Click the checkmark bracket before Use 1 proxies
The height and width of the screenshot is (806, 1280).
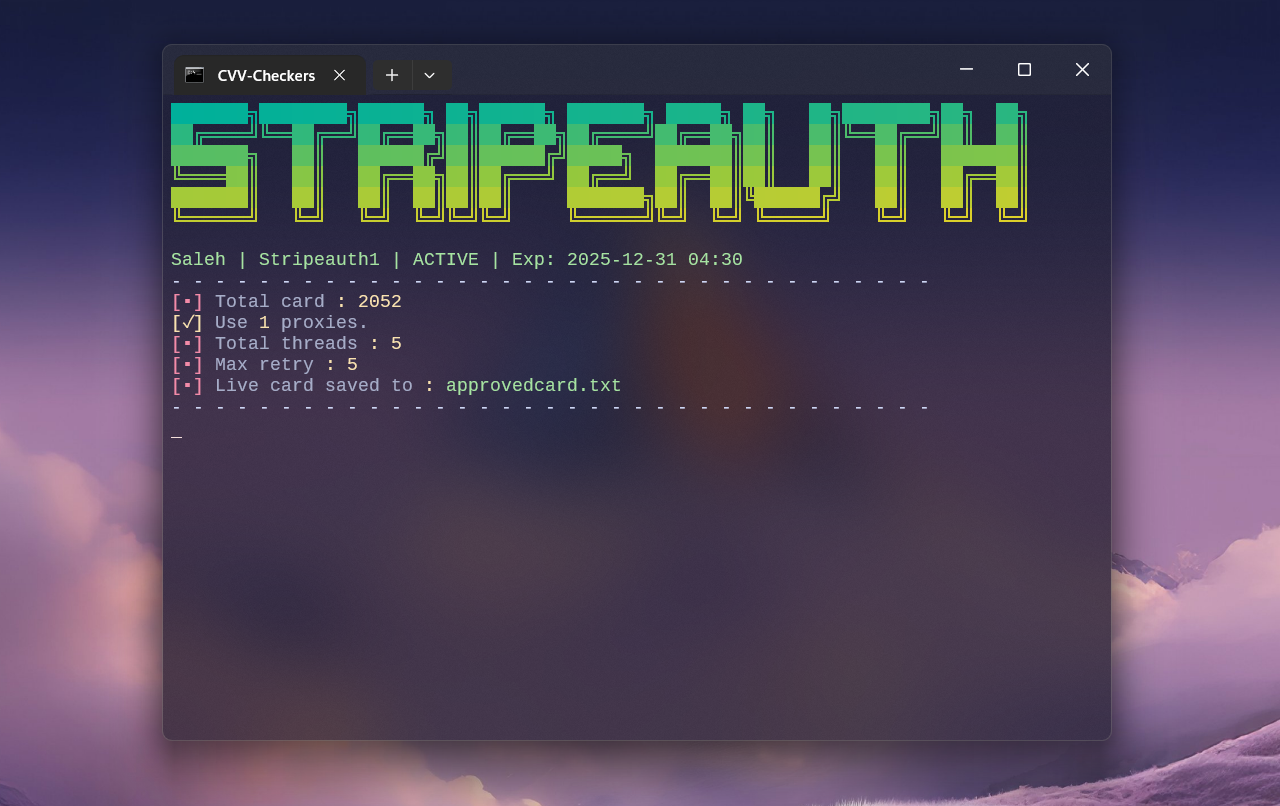point(187,323)
